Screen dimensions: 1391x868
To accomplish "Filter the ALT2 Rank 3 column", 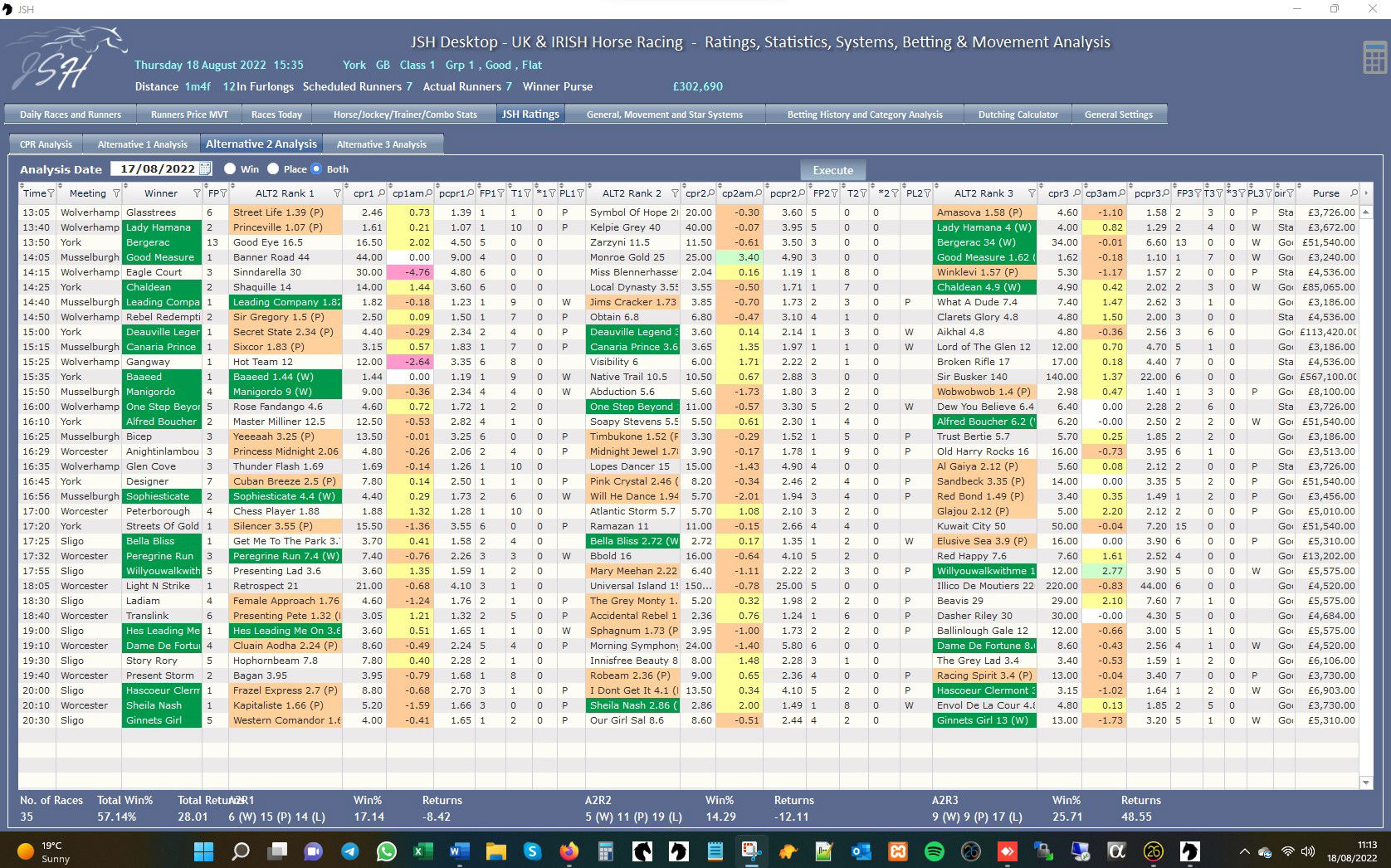I will [x=1032, y=193].
